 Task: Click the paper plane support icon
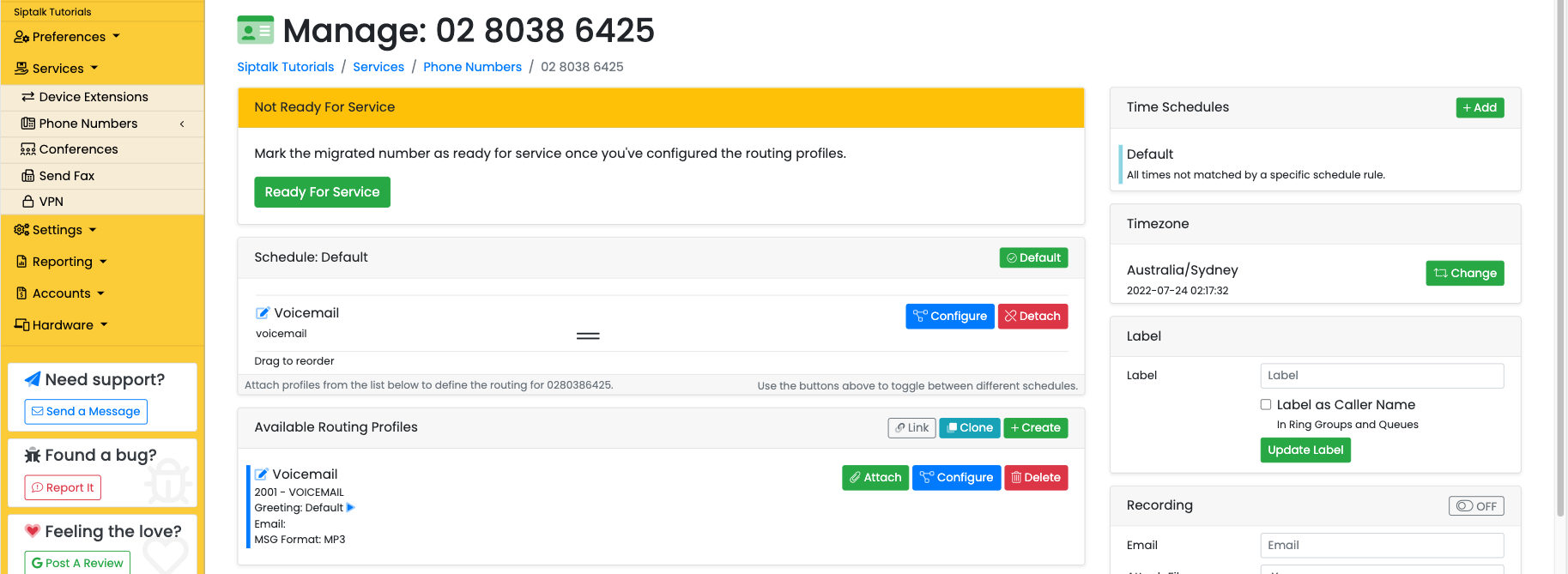[33, 379]
